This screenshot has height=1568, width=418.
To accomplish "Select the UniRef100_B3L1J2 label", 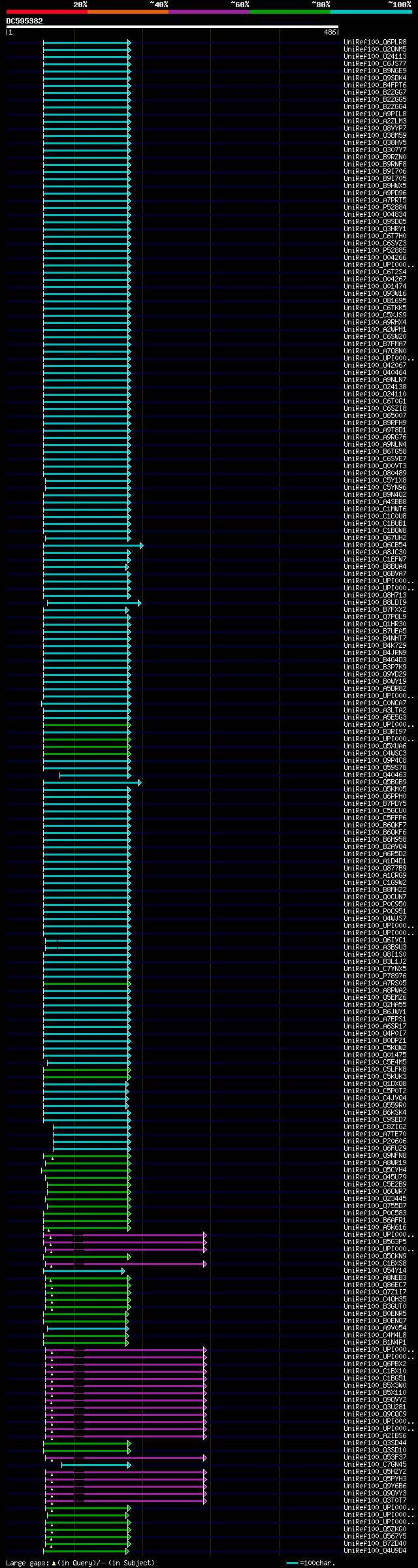I will tap(375, 962).
